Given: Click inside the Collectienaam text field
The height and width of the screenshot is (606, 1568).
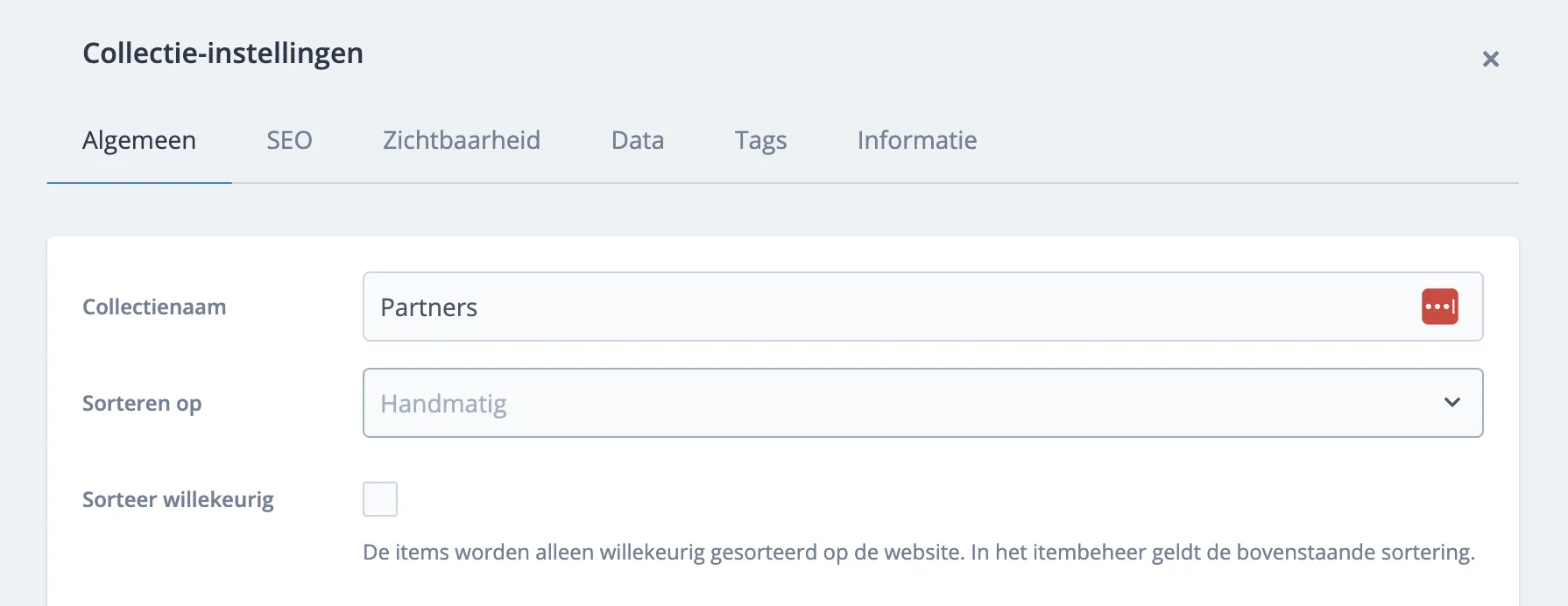Looking at the screenshot, I should tap(788, 307).
